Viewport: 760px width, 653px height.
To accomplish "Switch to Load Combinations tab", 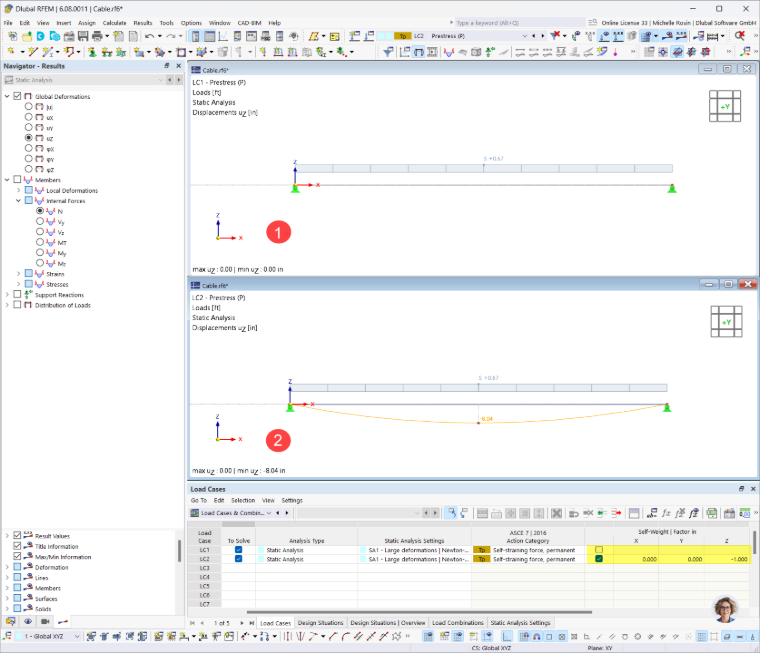I will click(x=458, y=622).
